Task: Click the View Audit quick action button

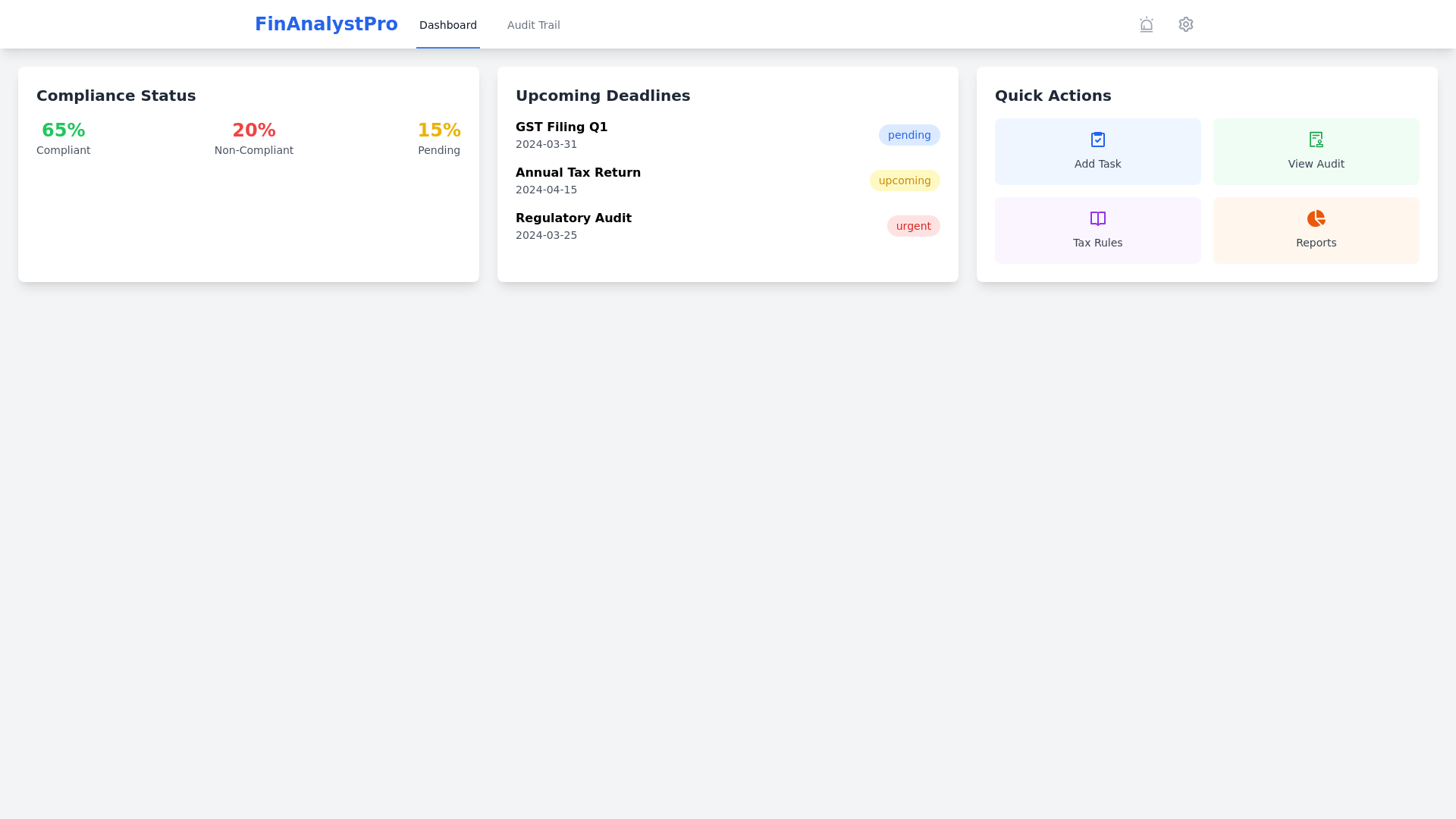Action: coord(1316,151)
